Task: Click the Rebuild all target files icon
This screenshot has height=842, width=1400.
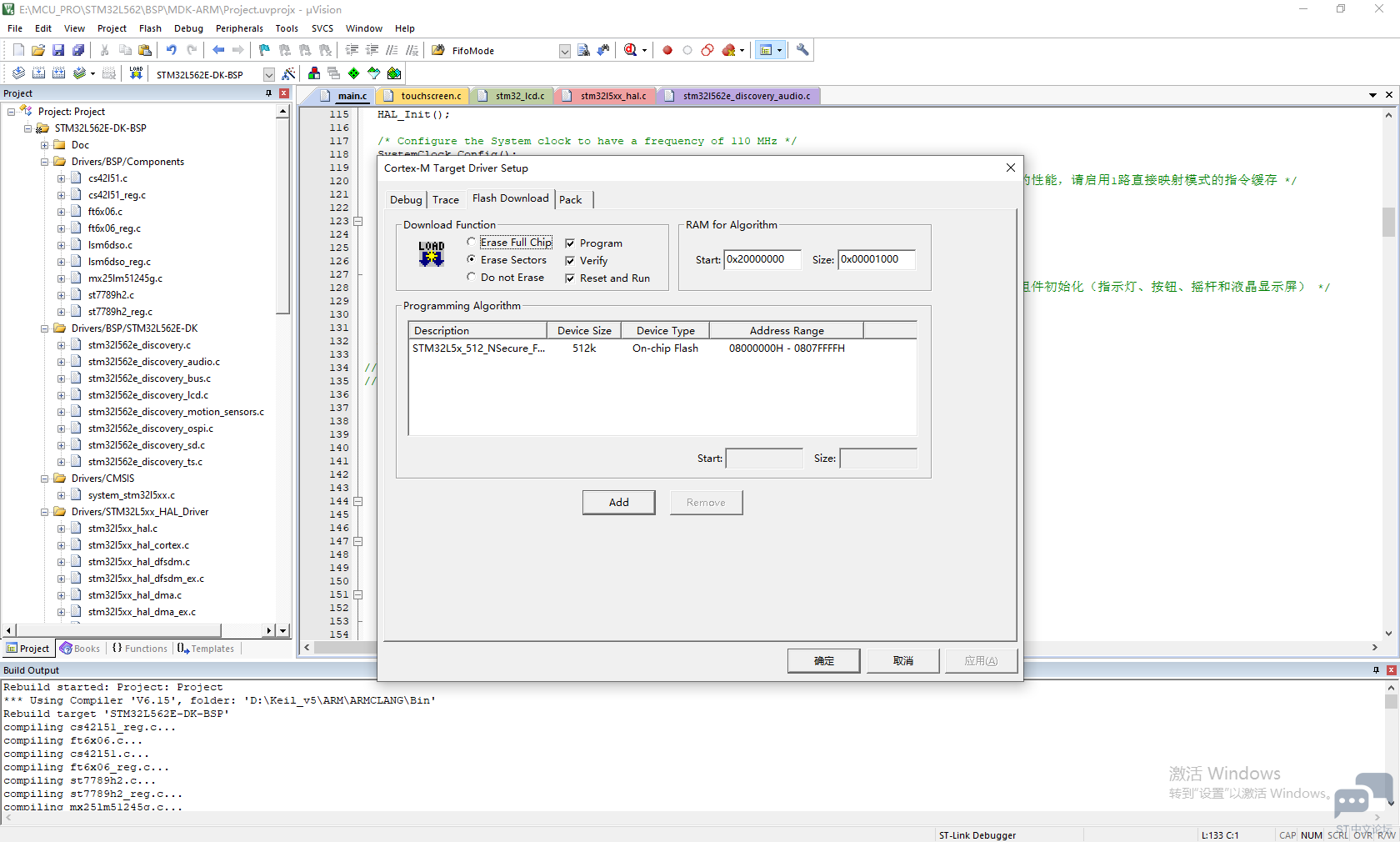Action: (x=58, y=73)
